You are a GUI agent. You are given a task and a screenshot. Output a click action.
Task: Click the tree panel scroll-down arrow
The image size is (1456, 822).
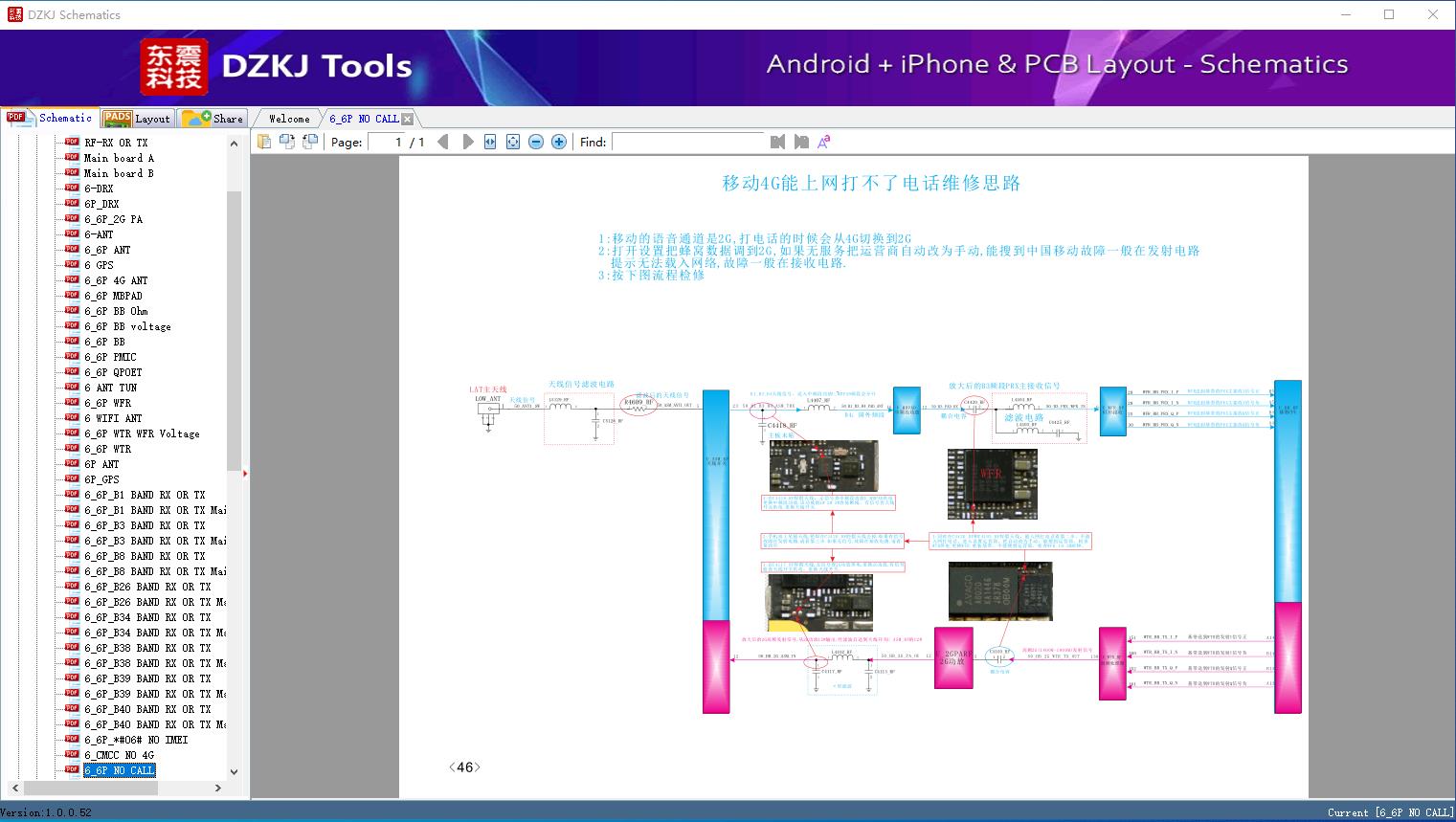click(234, 772)
